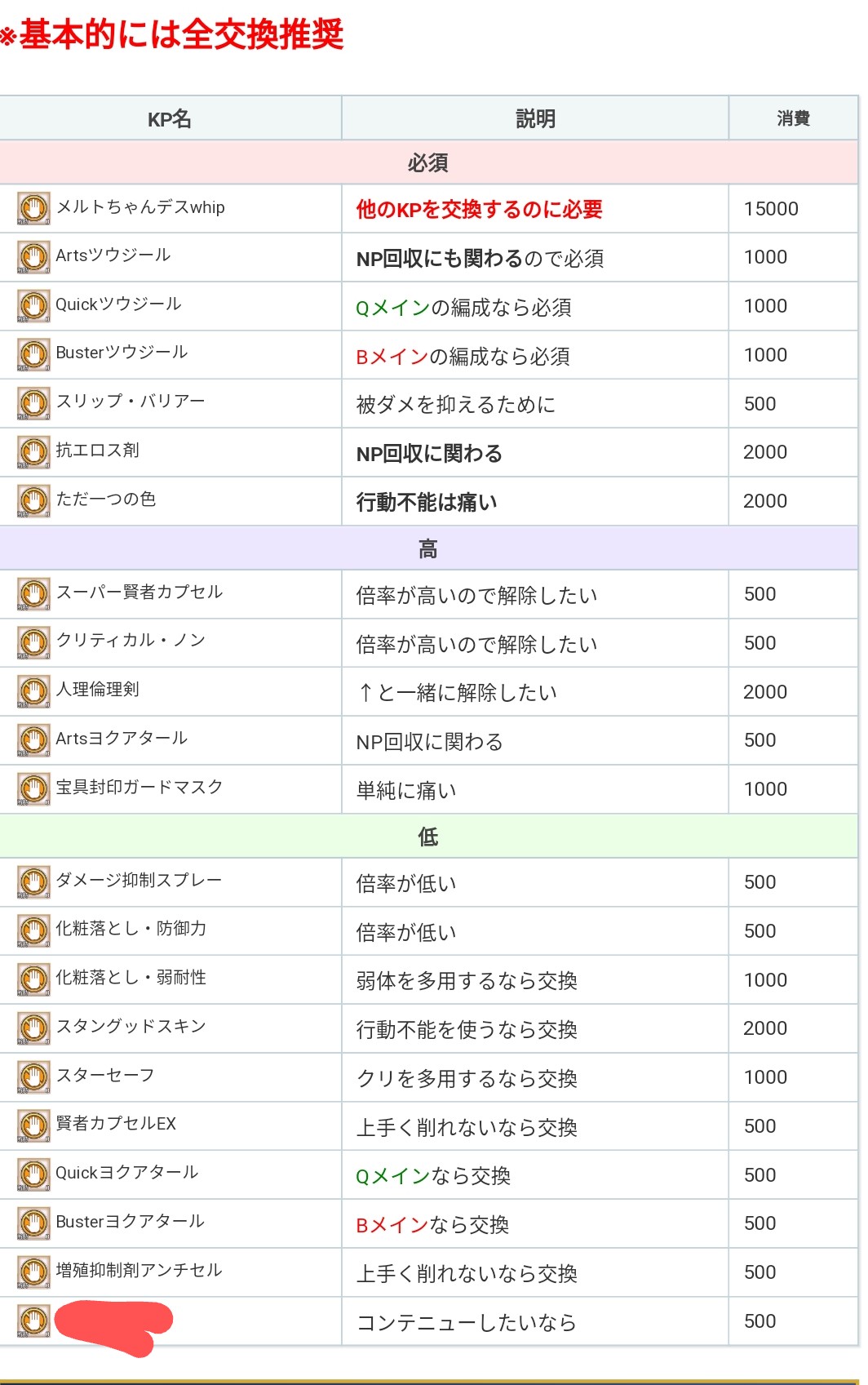Click the 消費 column header

point(793,119)
